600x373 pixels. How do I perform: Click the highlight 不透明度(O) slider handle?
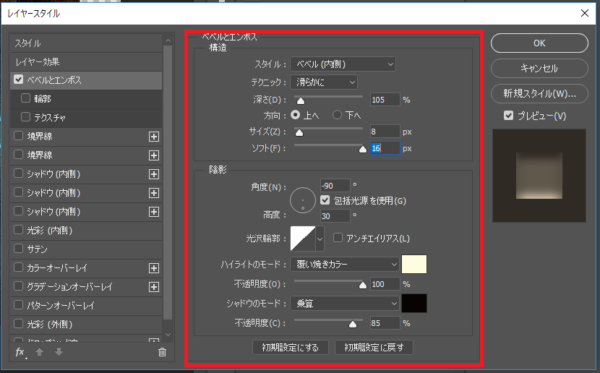point(363,285)
